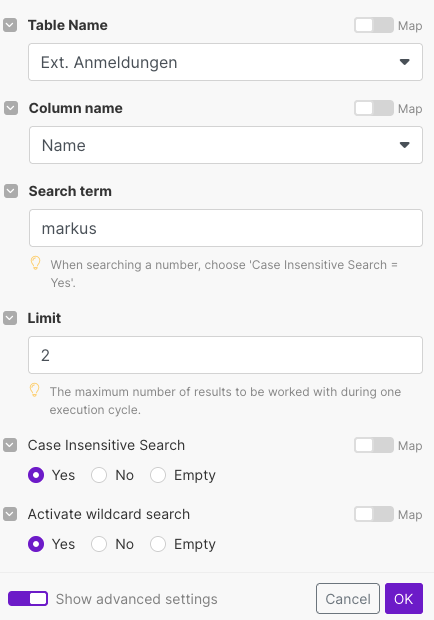Viewport: 434px width, 620px height.
Task: Click chevron icon beside Activate wildcard search
Action: (10, 514)
